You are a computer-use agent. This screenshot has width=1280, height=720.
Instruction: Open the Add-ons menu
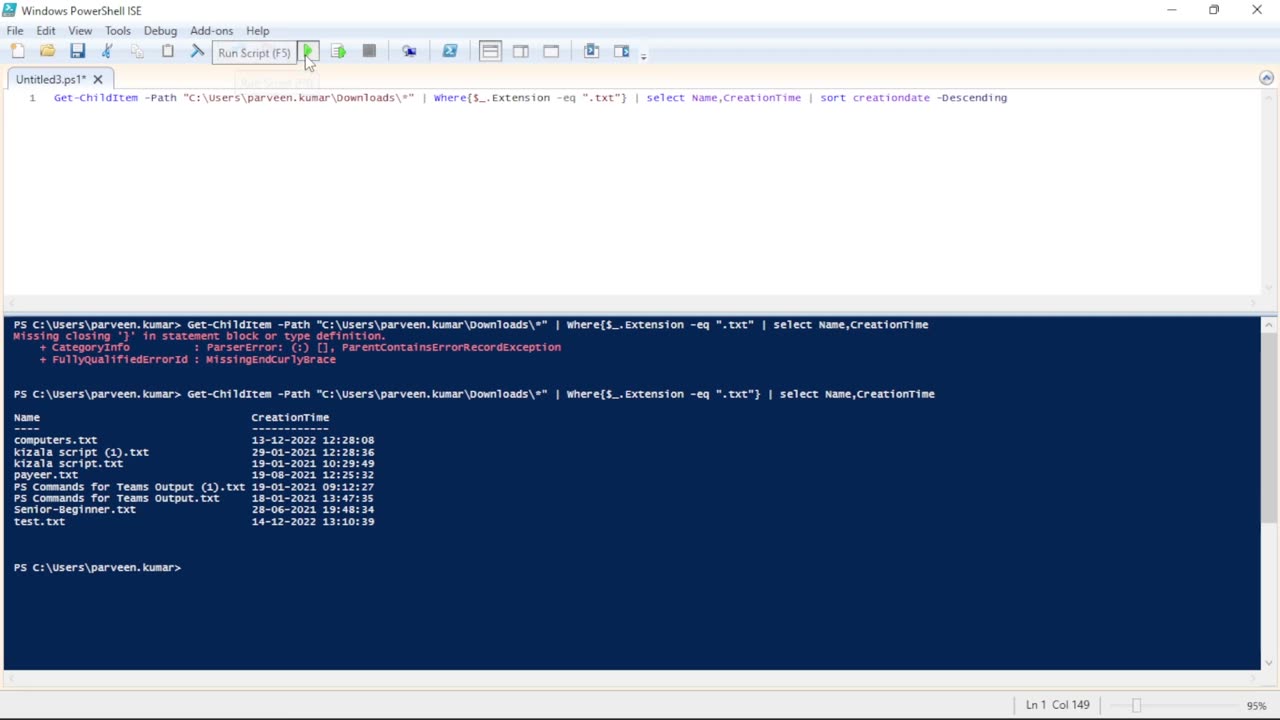coord(211,31)
